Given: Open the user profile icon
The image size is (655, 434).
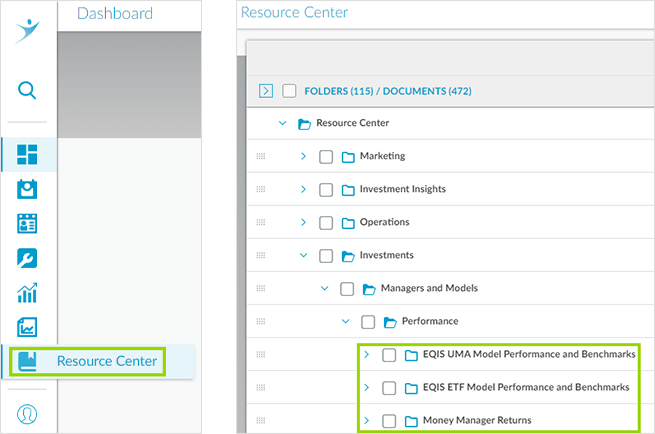Looking at the screenshot, I should 27,414.
